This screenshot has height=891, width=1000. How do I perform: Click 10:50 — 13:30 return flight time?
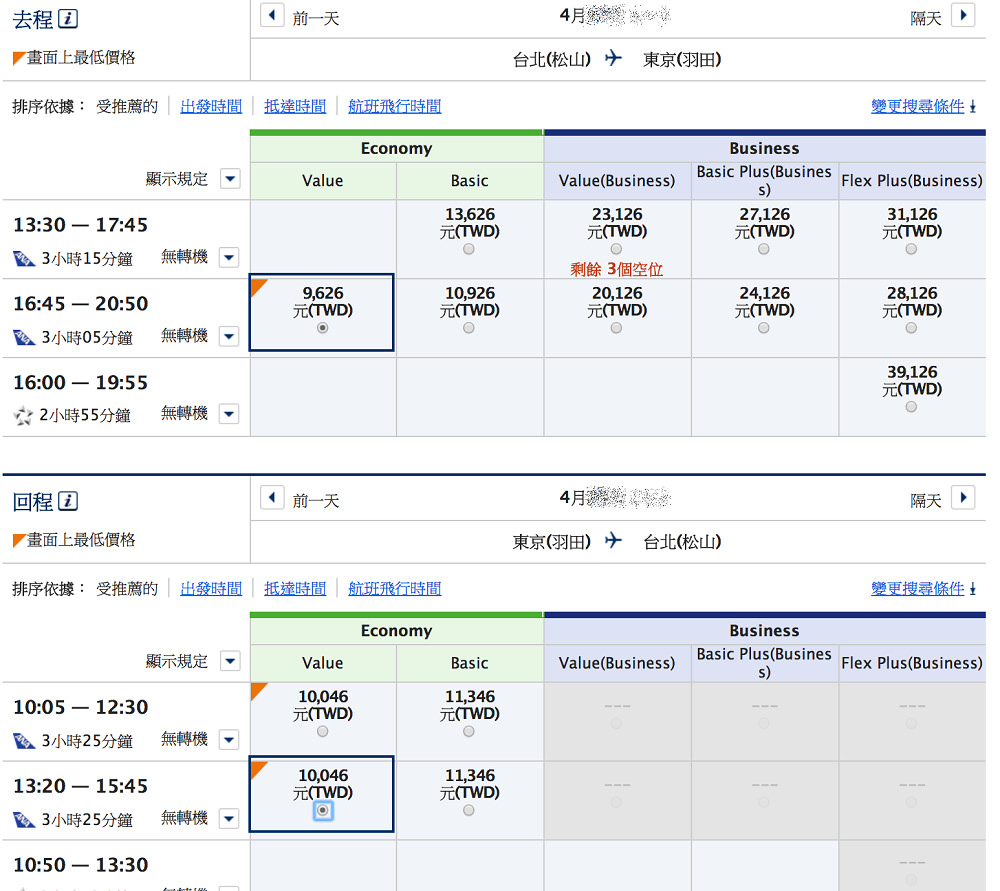click(80, 865)
